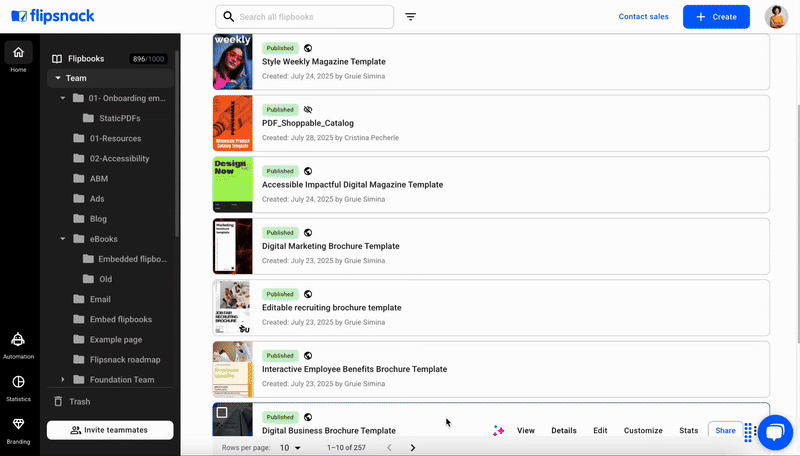Viewport: 800px width, 456px height.
Task: Collapse the eBooks folder
Action: (x=63, y=239)
